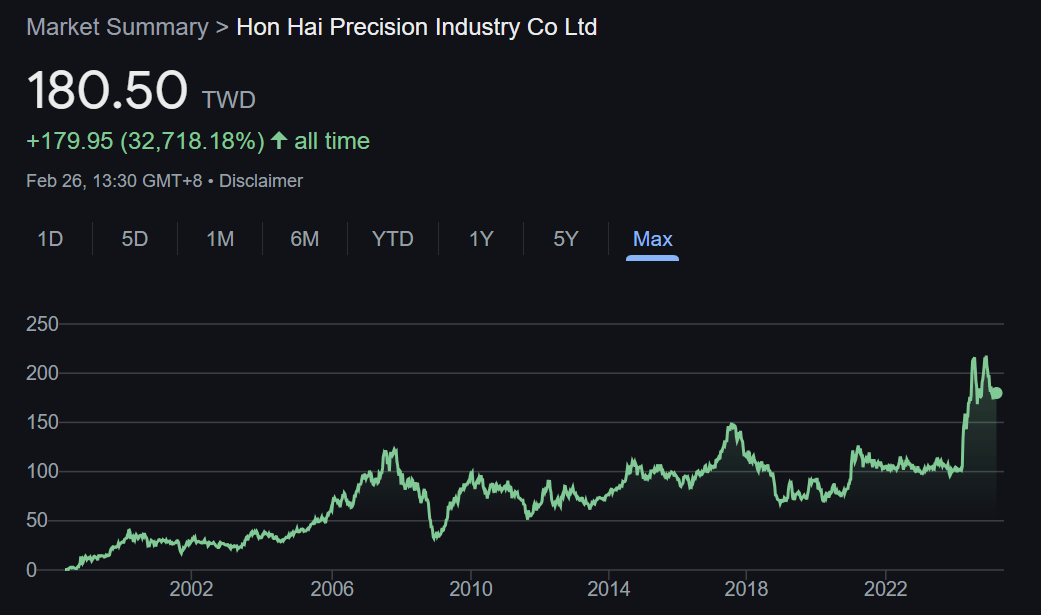Open the Market Summary breadcrumb link
The height and width of the screenshot is (615, 1041).
[117, 27]
